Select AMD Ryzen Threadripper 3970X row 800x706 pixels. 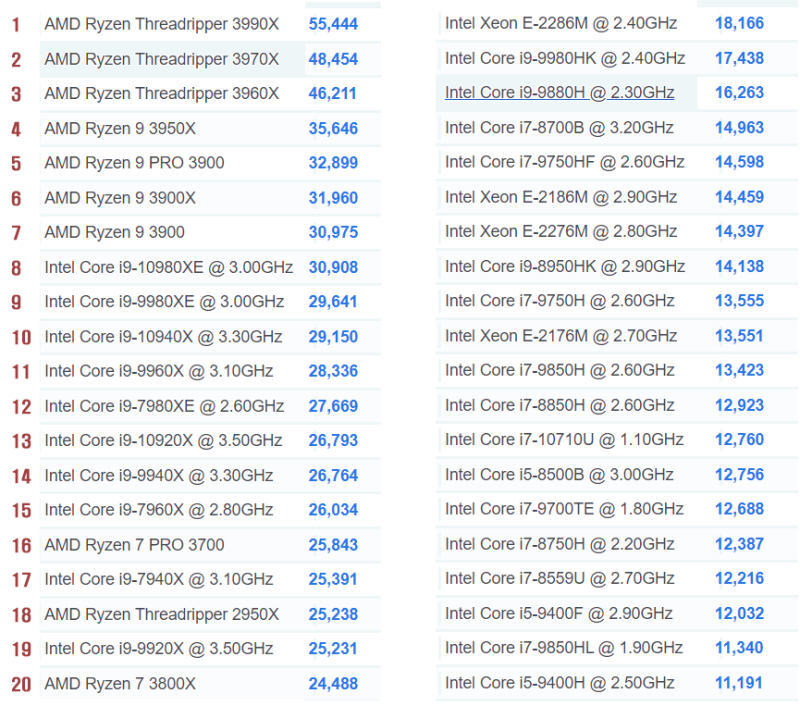click(210, 59)
